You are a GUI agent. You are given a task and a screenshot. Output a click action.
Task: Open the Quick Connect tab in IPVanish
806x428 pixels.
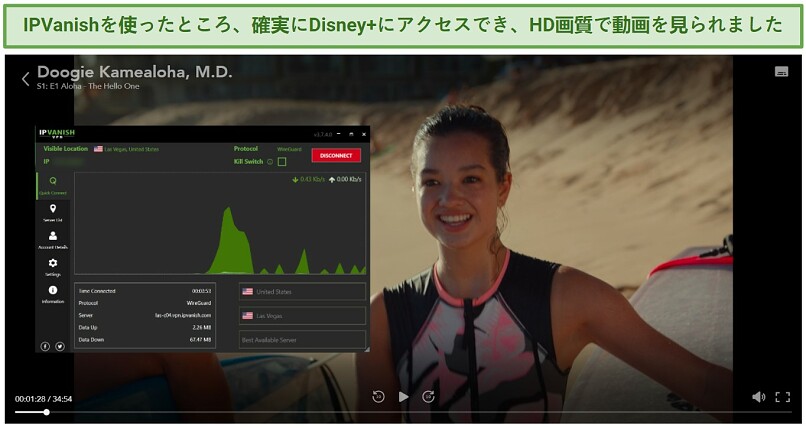pyautogui.click(x=52, y=185)
